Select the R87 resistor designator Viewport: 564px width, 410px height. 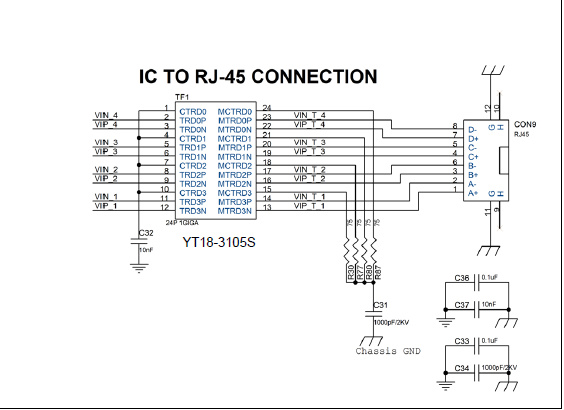click(378, 272)
